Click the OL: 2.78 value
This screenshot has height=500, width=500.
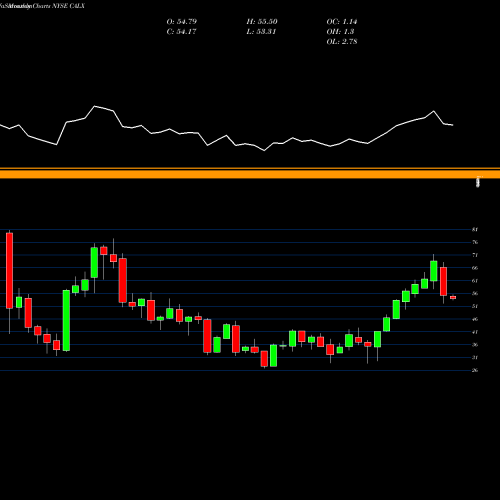click(x=342, y=42)
